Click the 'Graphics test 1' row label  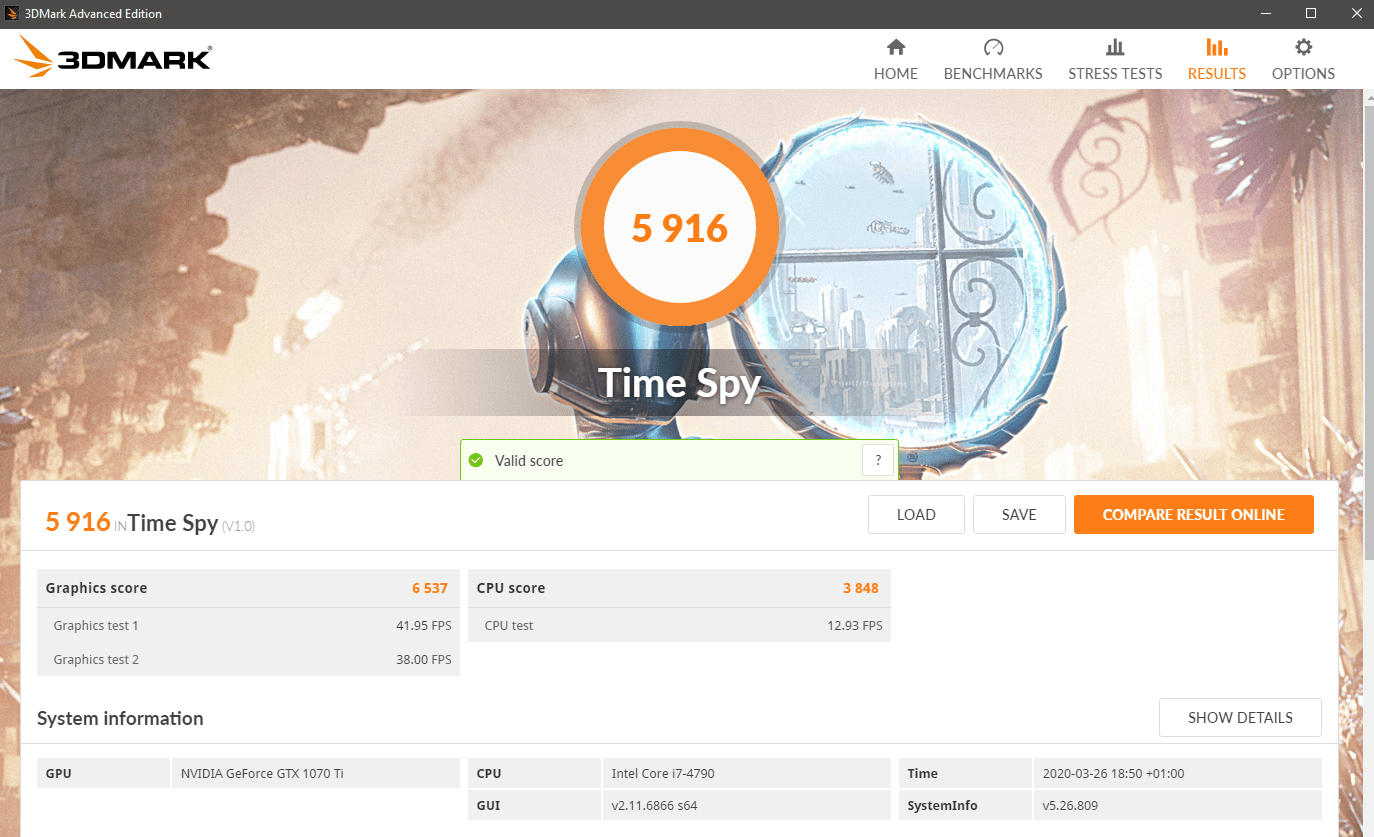click(x=96, y=625)
